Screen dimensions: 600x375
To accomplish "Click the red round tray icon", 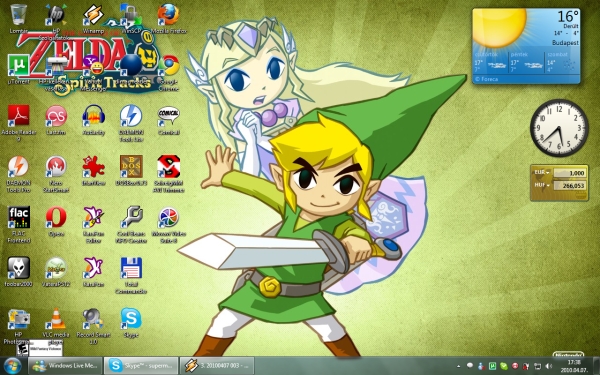I will pyautogui.click(x=515, y=366).
